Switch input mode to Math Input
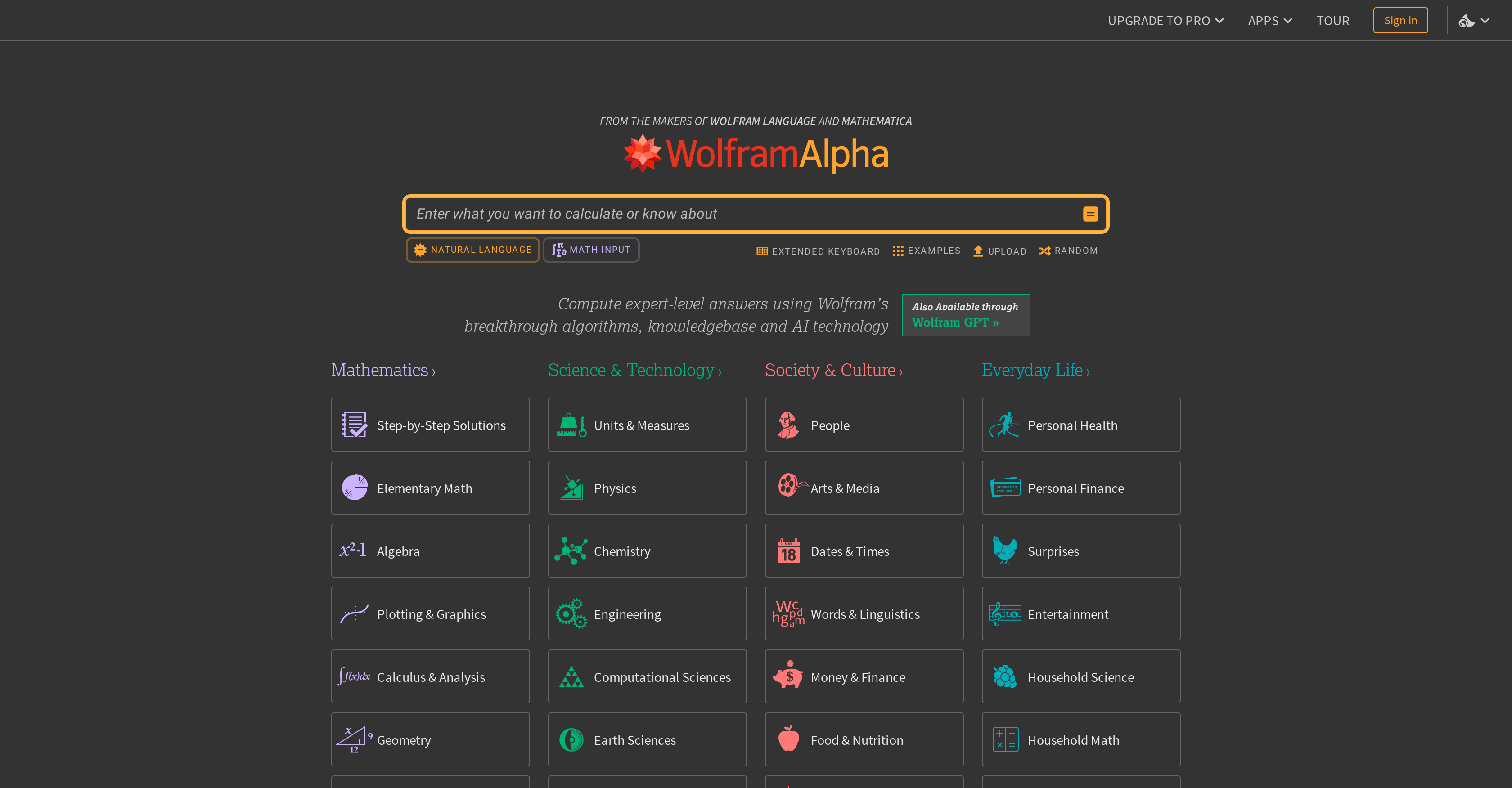The width and height of the screenshot is (1512, 788). tap(590, 249)
